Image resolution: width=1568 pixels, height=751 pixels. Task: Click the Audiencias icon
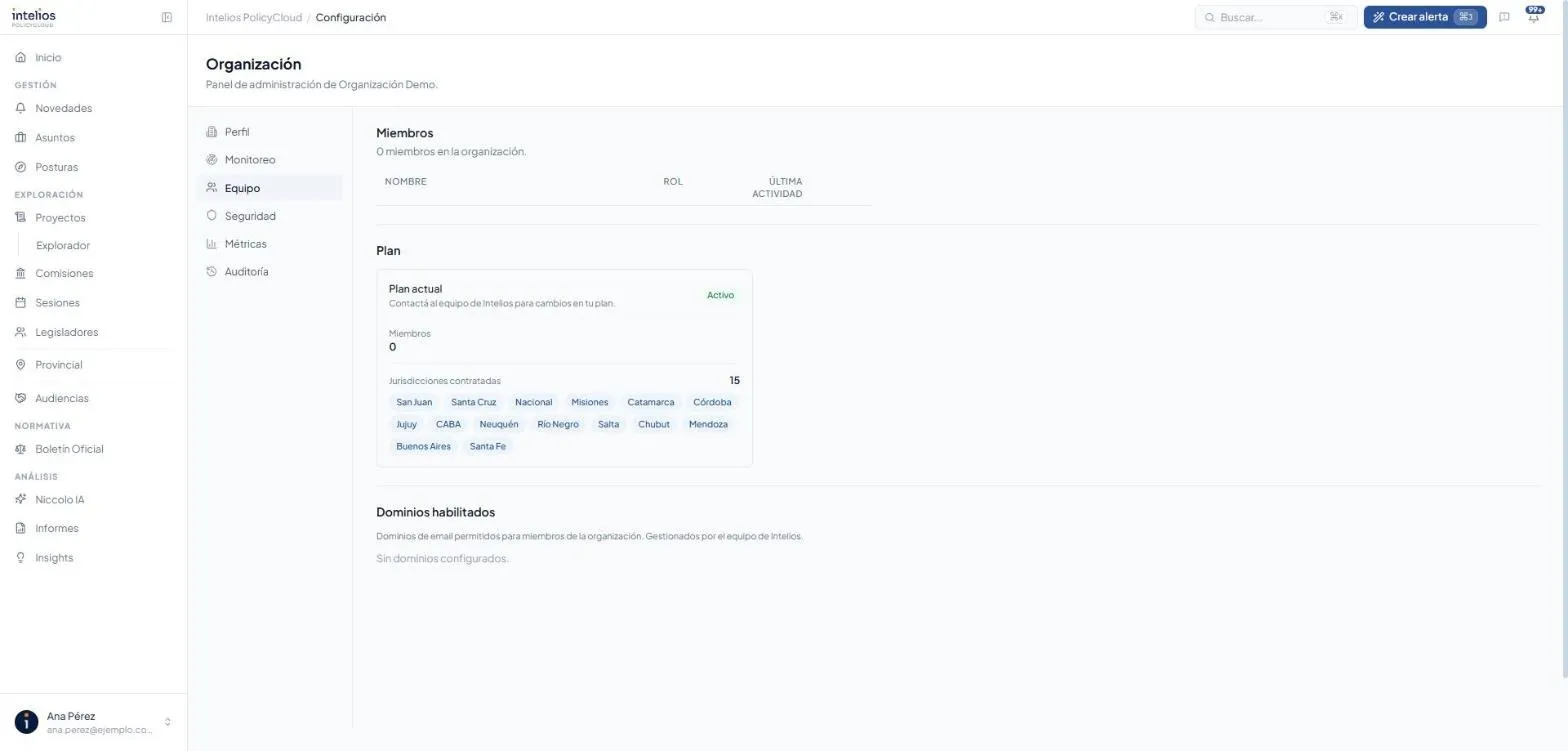click(x=20, y=398)
